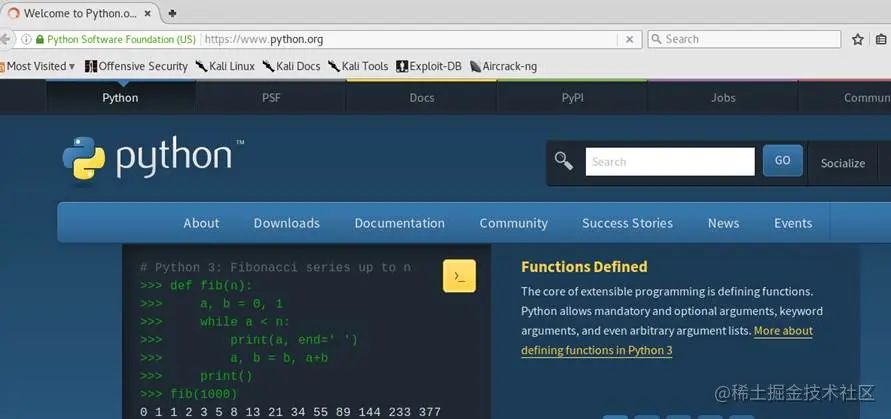Select the Python top-level site tab
Screen dimensions: 891x419
click(x=120, y=98)
